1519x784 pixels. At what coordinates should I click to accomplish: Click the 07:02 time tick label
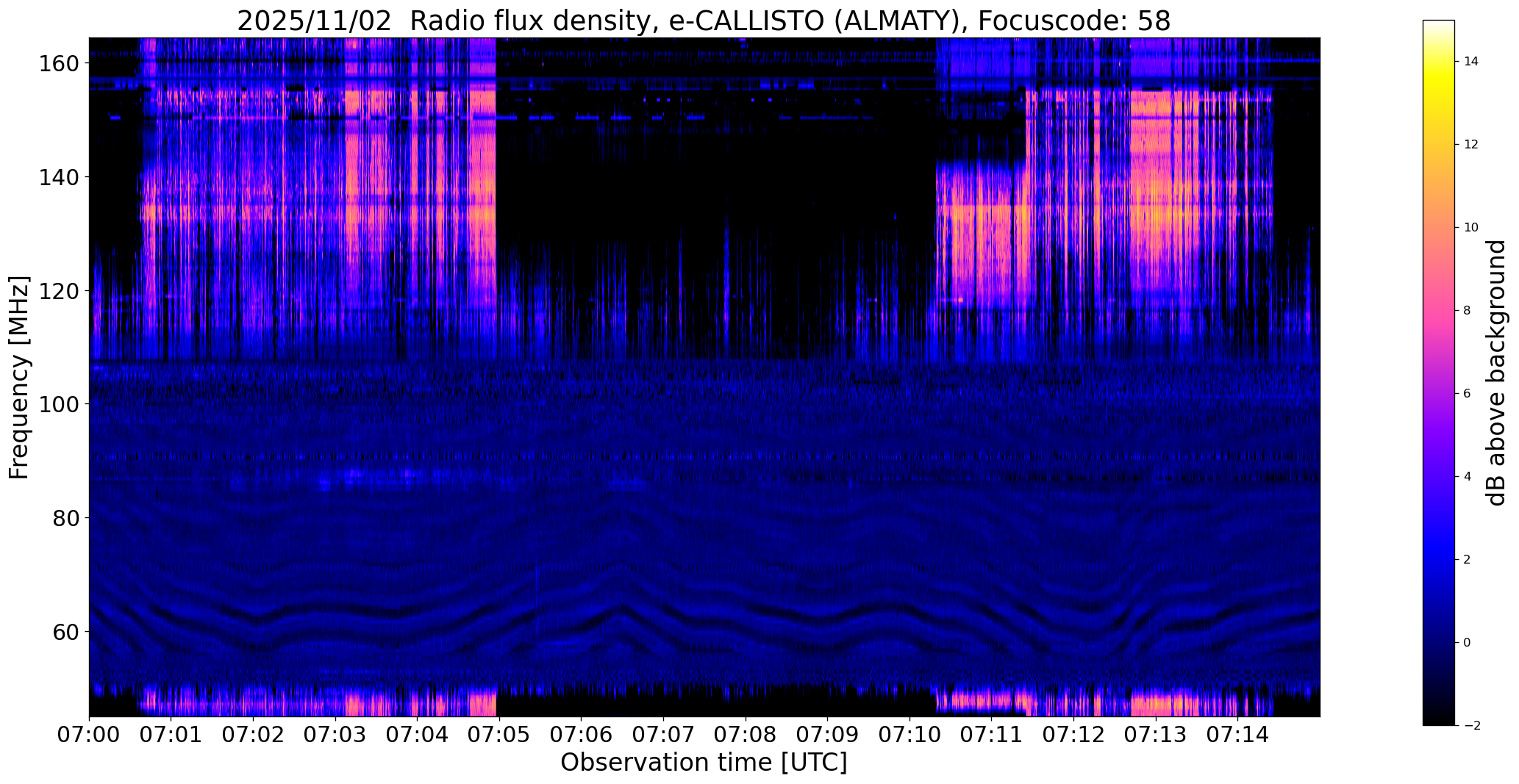[254, 734]
